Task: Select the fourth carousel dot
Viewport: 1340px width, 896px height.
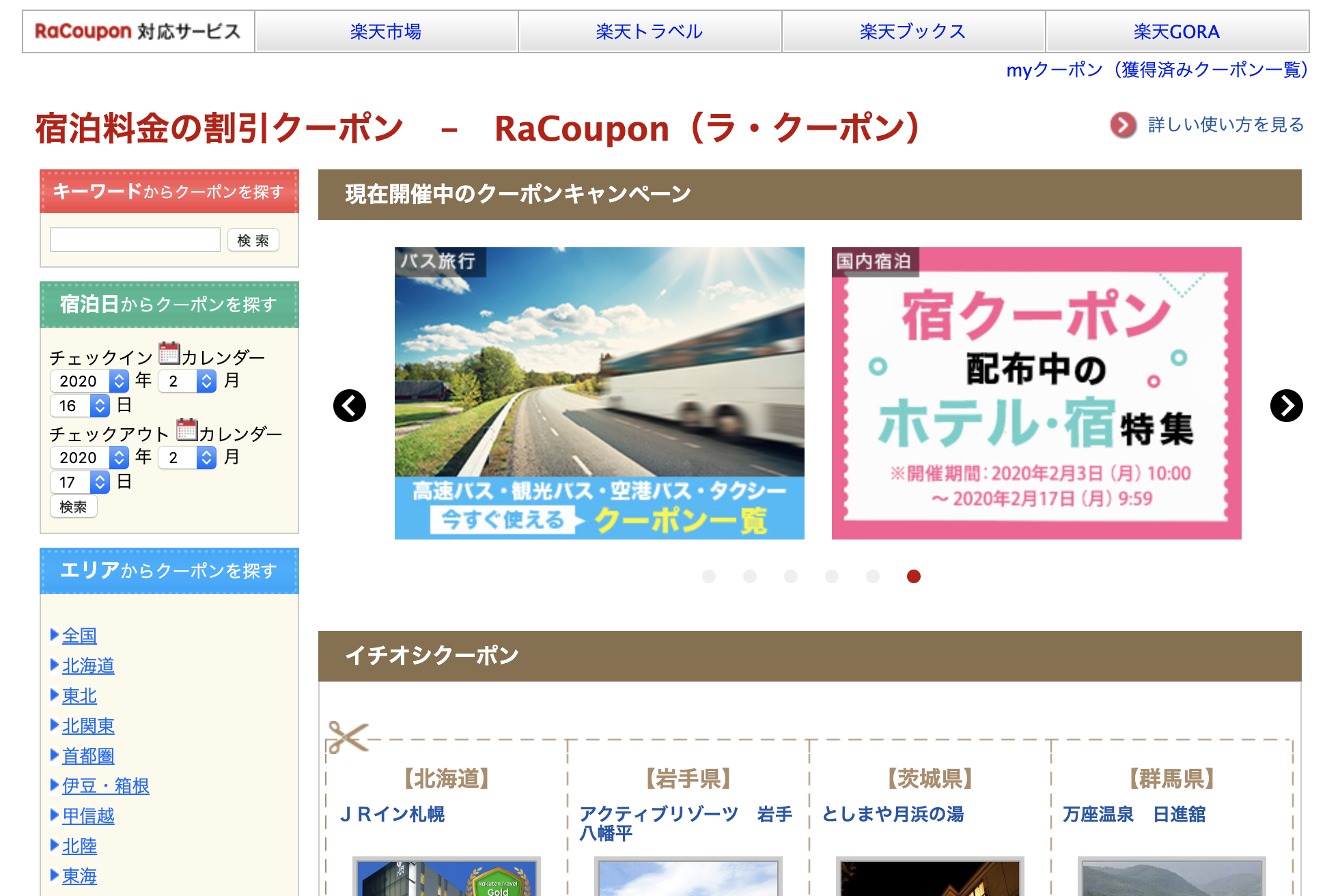Action: (x=832, y=576)
